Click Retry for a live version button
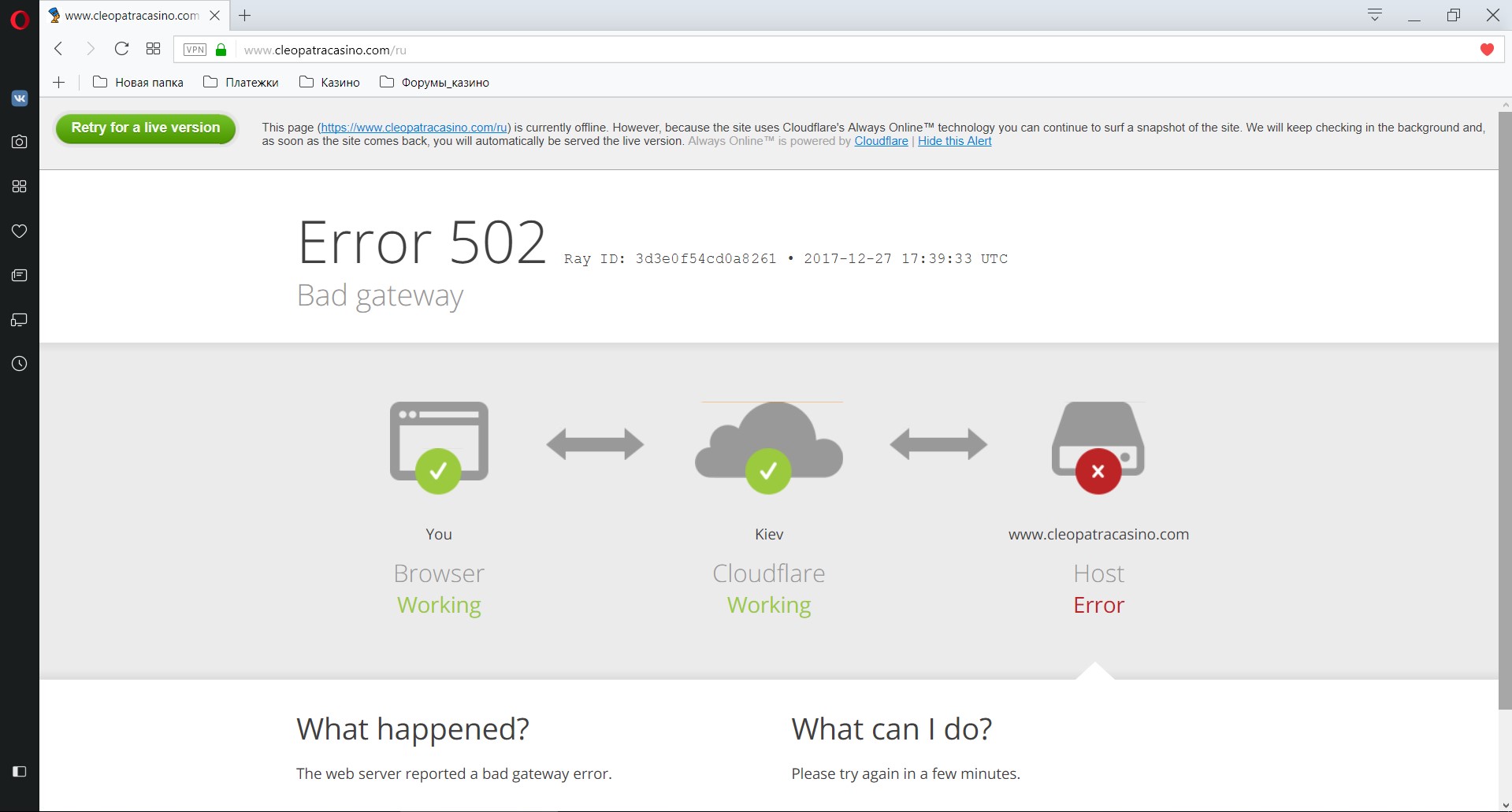 [x=146, y=128]
